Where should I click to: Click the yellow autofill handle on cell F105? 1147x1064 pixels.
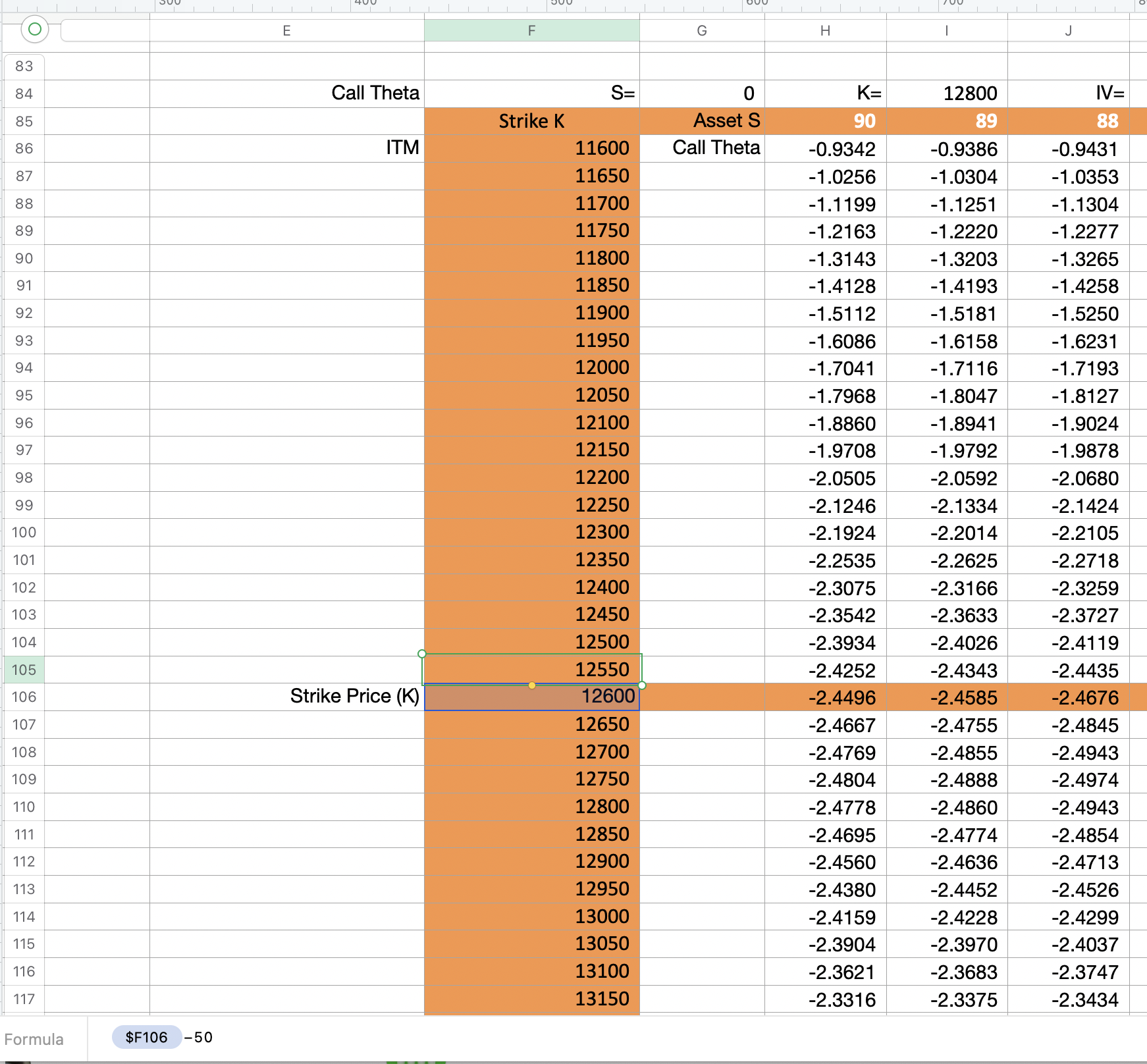tap(532, 685)
